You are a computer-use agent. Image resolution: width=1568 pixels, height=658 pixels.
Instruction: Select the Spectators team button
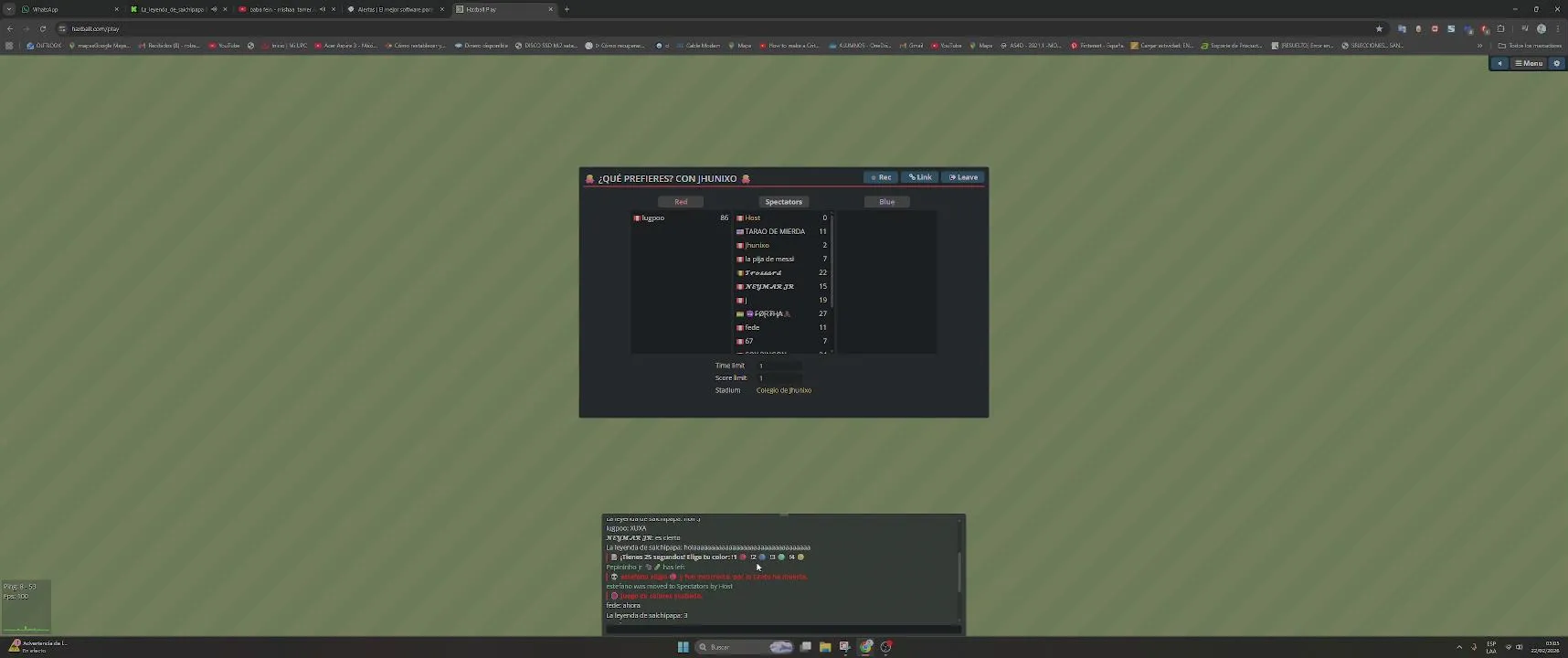point(783,202)
